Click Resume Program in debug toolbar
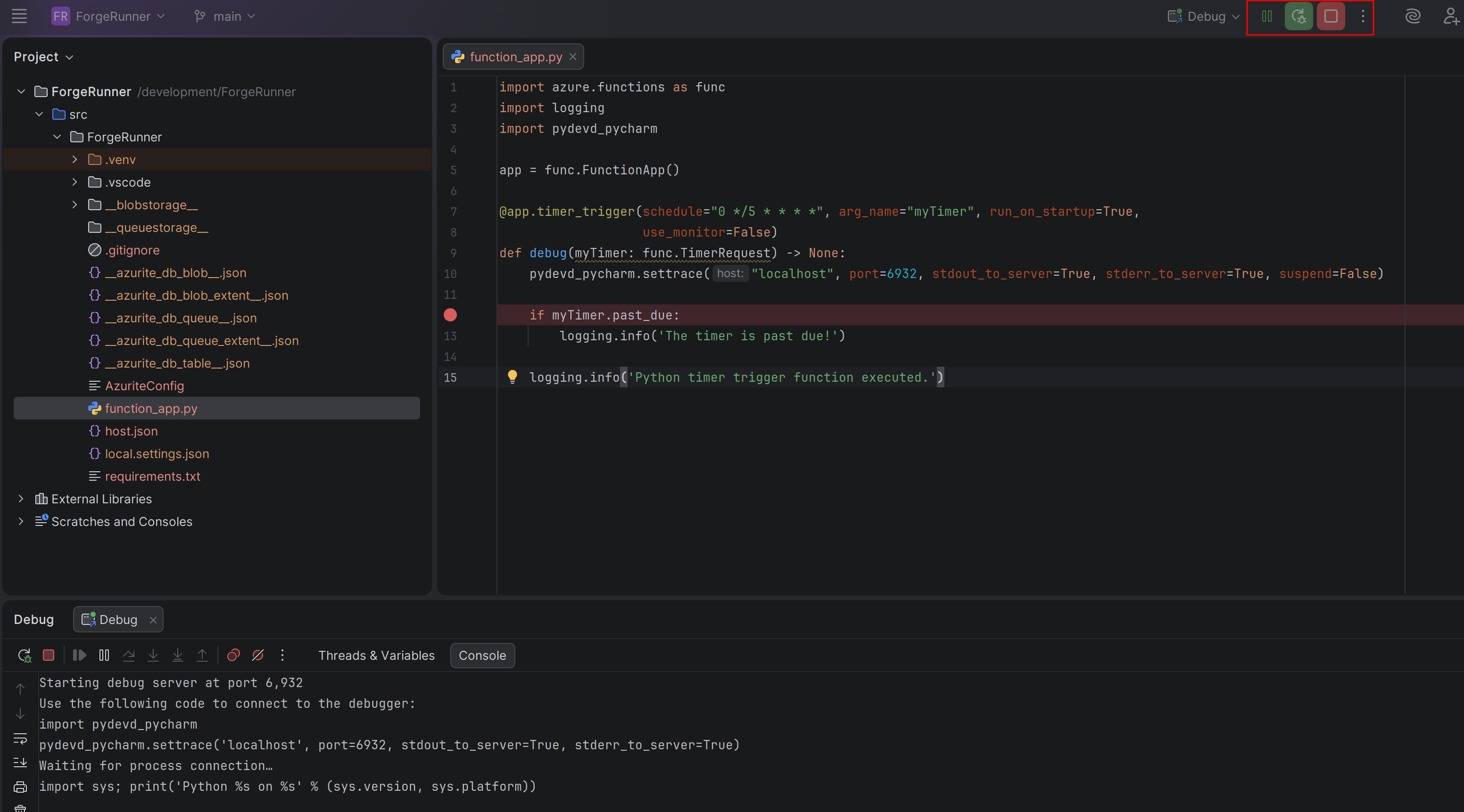 80,655
